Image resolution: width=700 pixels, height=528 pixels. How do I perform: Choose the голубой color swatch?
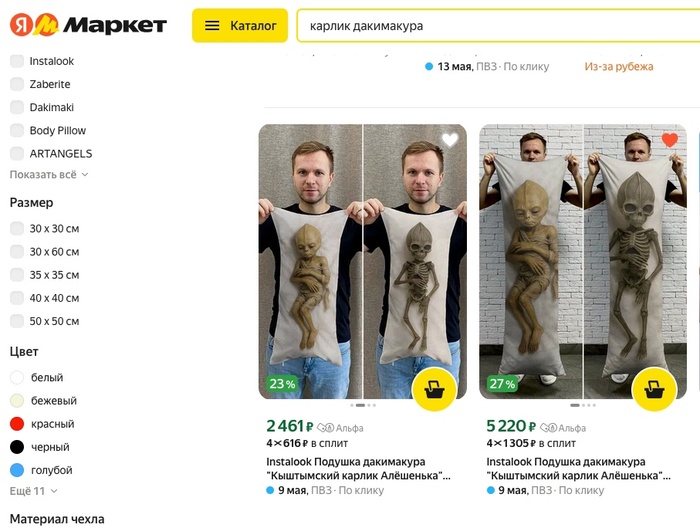tap(17, 470)
